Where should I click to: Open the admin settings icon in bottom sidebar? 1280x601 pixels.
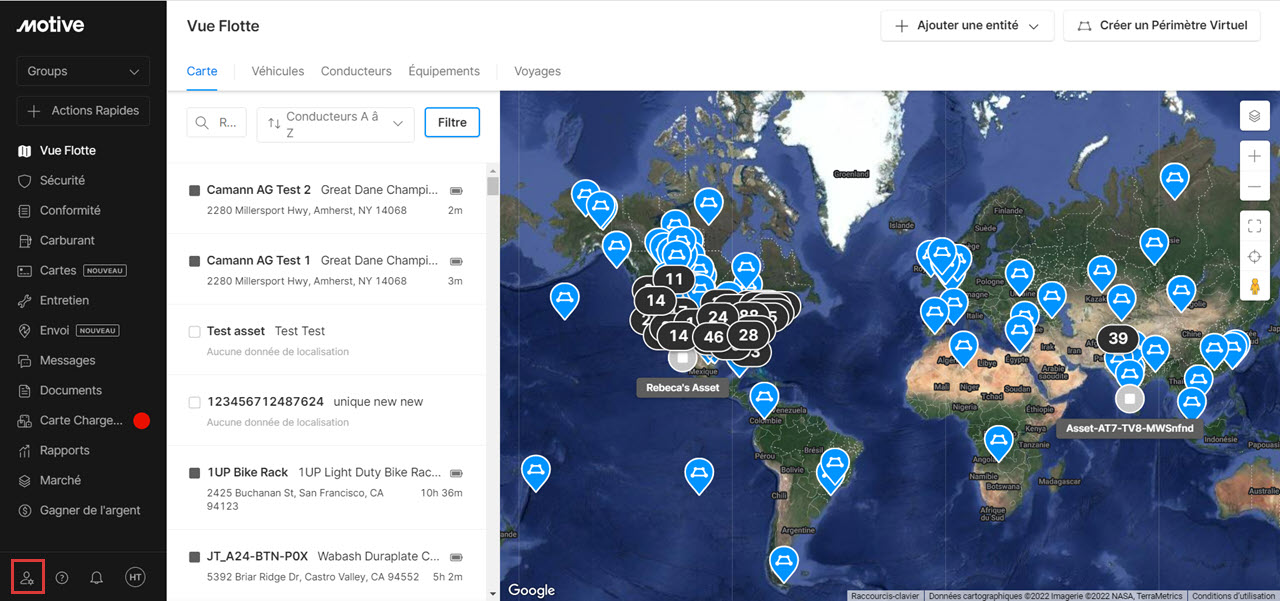[27, 577]
